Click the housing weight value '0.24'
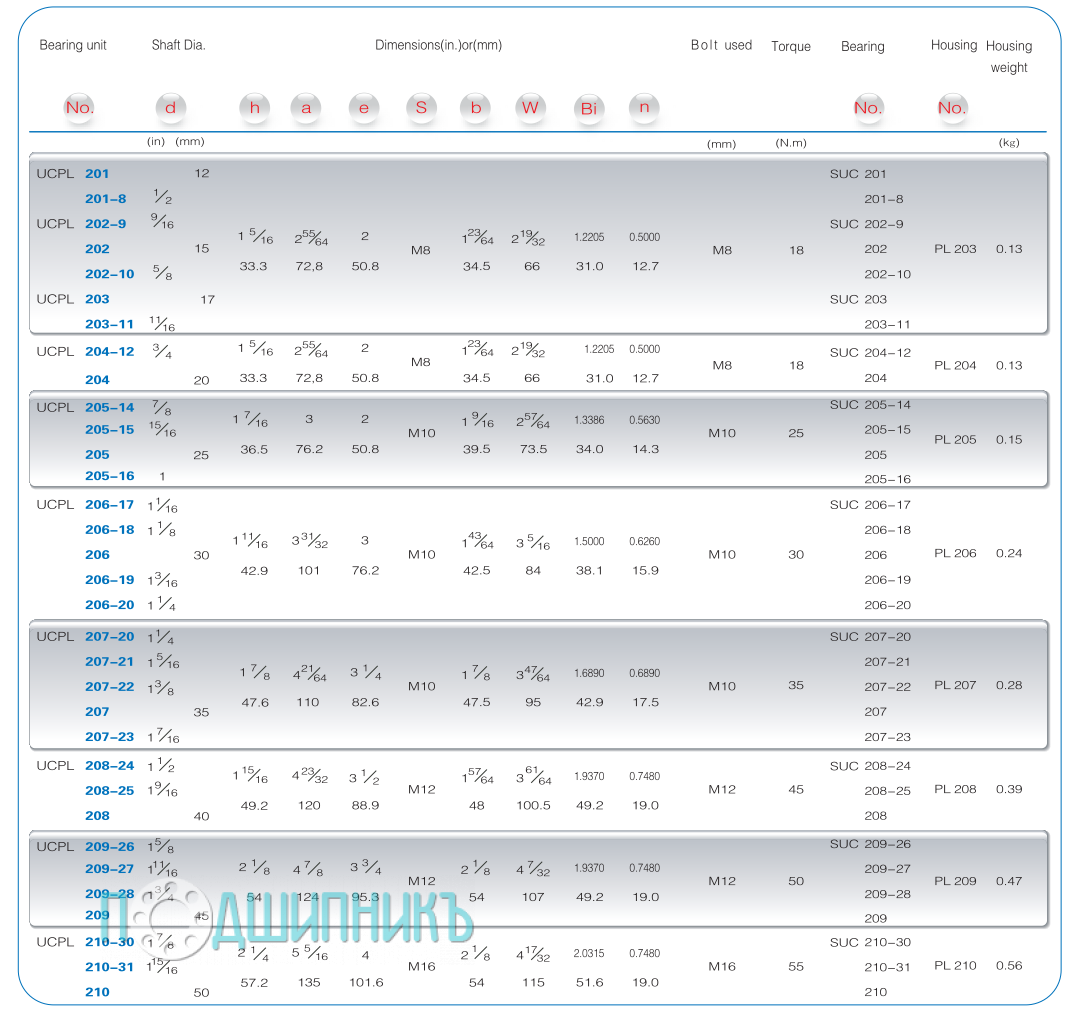This screenshot has width=1072, height=1015. coord(1009,553)
